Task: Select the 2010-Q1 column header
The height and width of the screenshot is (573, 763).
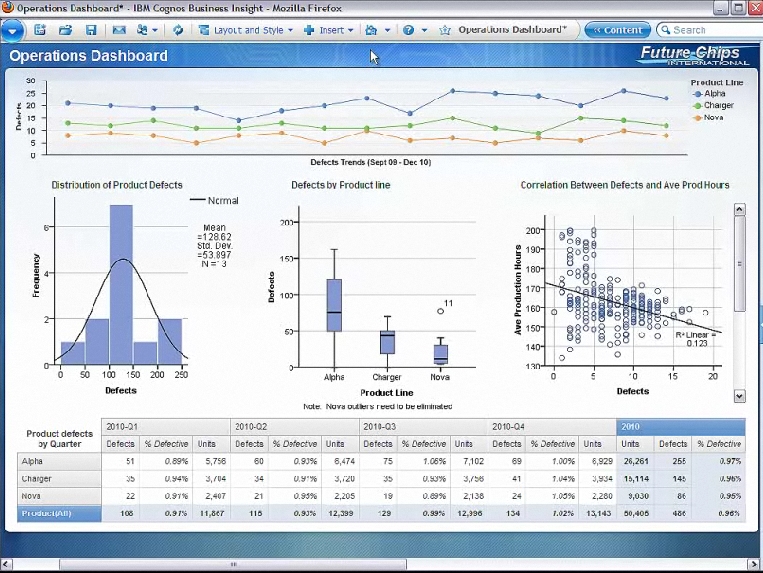Action: click(x=165, y=427)
